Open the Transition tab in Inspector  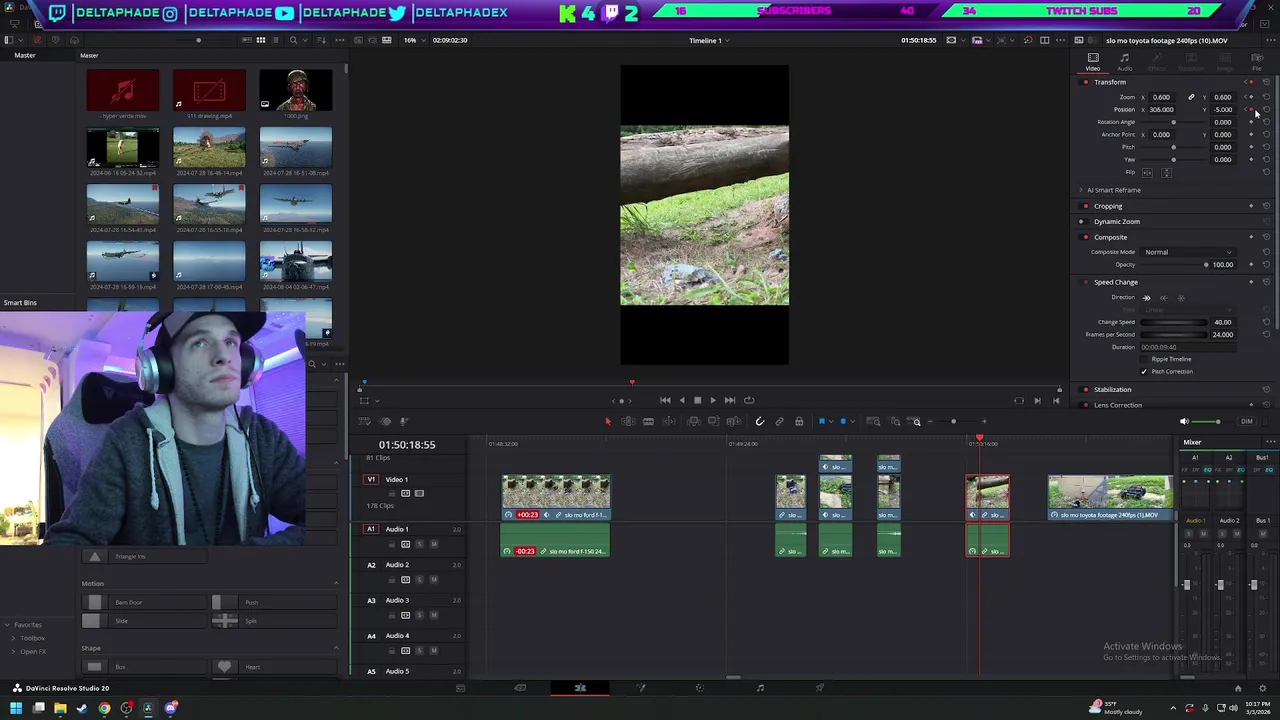(x=1191, y=63)
